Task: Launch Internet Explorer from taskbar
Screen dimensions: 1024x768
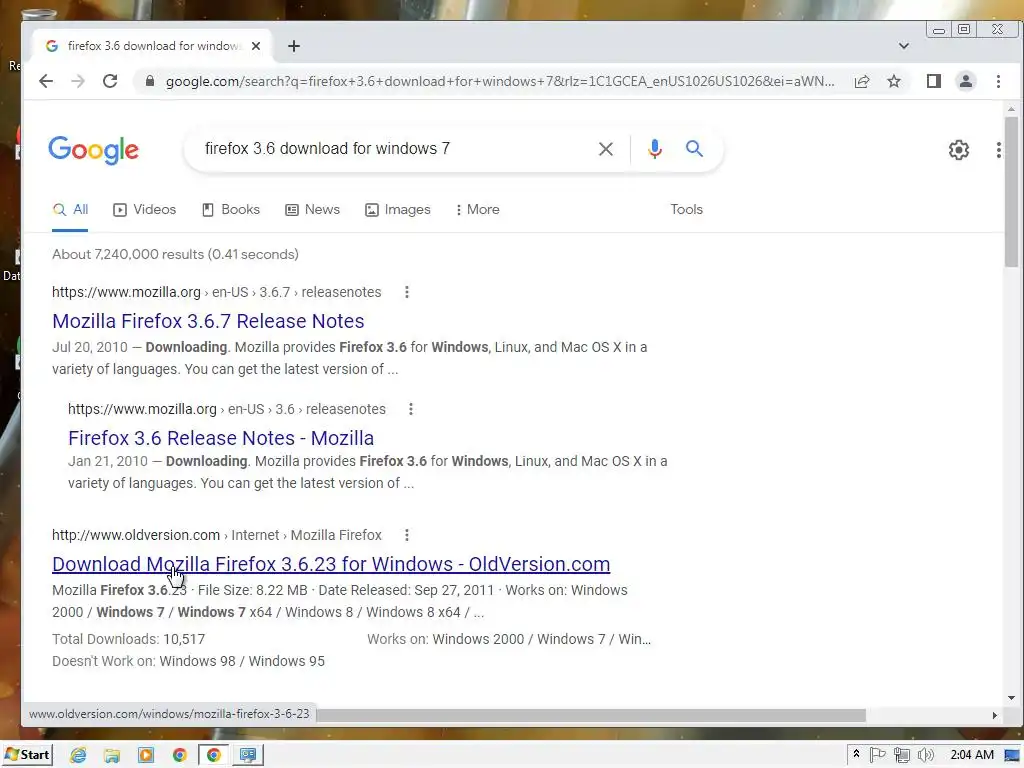Action: [78, 755]
